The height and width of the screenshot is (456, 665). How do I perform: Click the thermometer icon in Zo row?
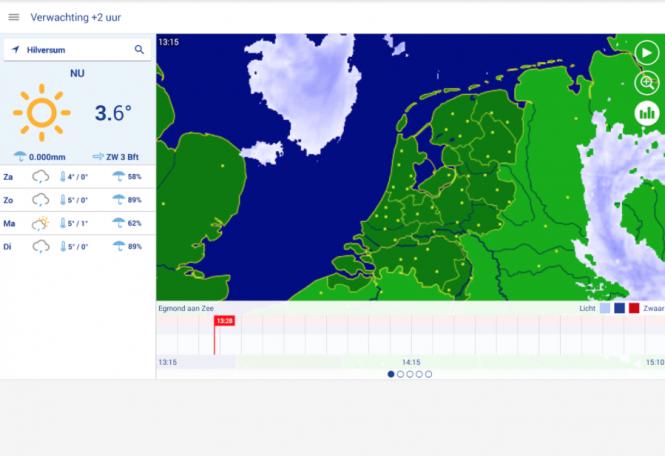(x=63, y=200)
